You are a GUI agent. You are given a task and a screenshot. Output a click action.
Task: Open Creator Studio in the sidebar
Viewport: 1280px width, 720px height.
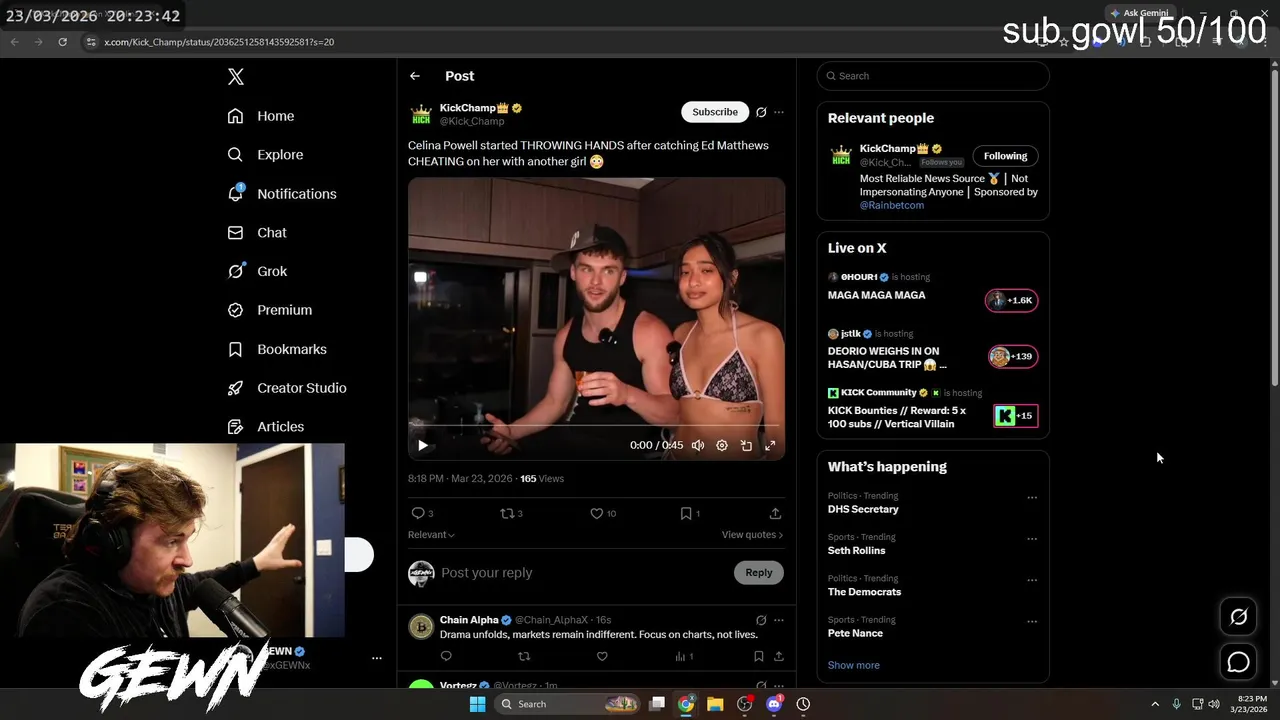point(287,388)
